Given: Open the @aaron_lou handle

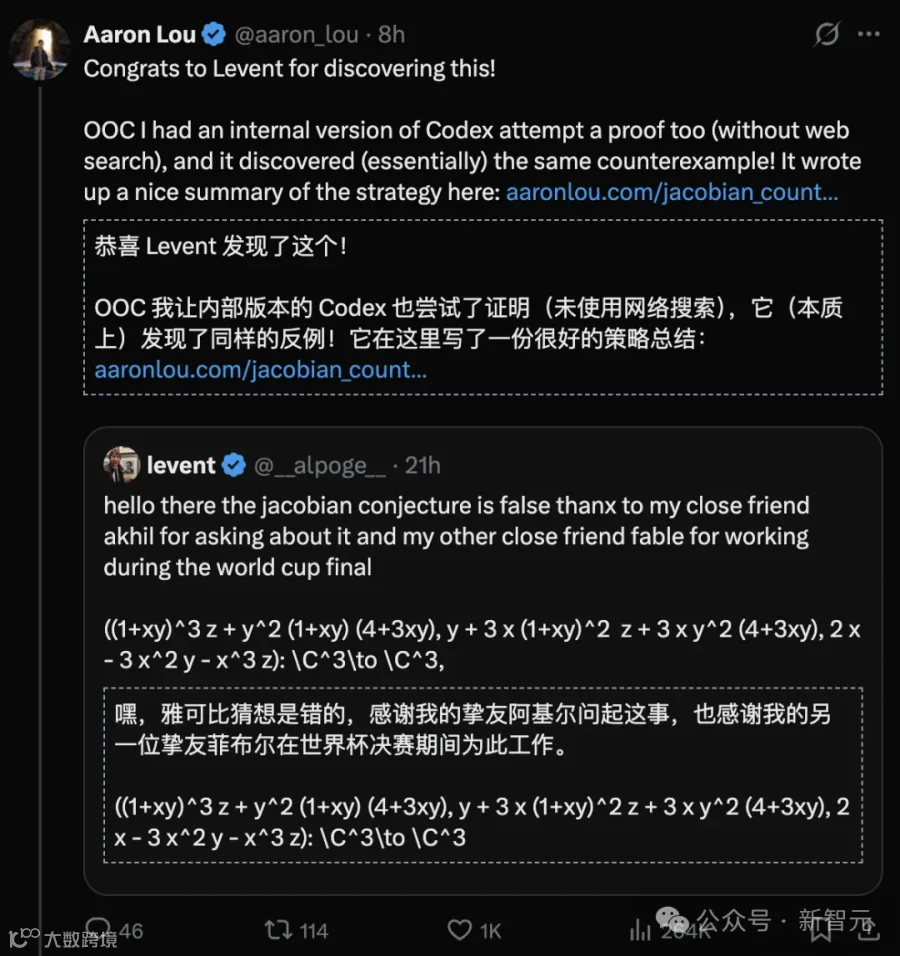Looking at the screenshot, I should (296, 35).
